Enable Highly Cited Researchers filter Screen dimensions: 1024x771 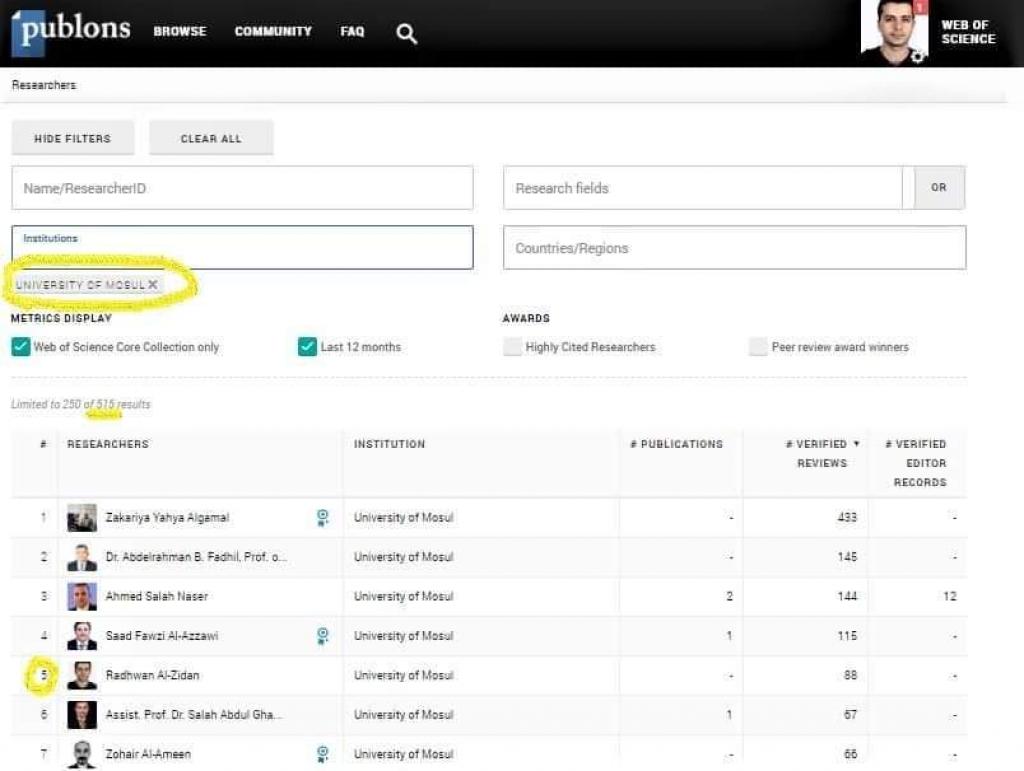(x=512, y=347)
